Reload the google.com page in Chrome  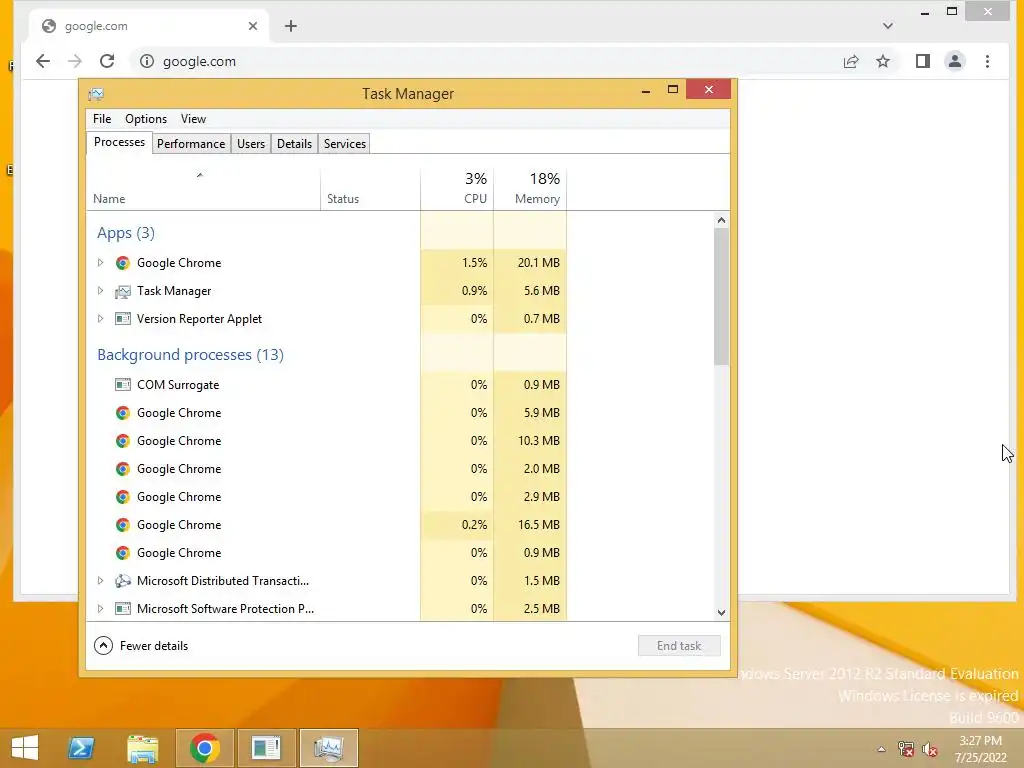(x=107, y=61)
